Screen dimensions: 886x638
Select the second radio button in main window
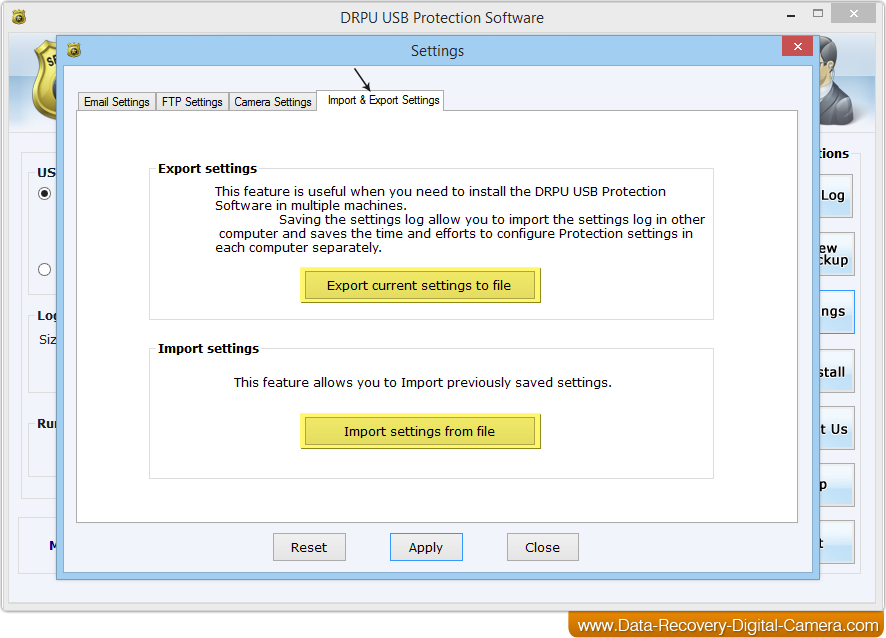(x=45, y=270)
